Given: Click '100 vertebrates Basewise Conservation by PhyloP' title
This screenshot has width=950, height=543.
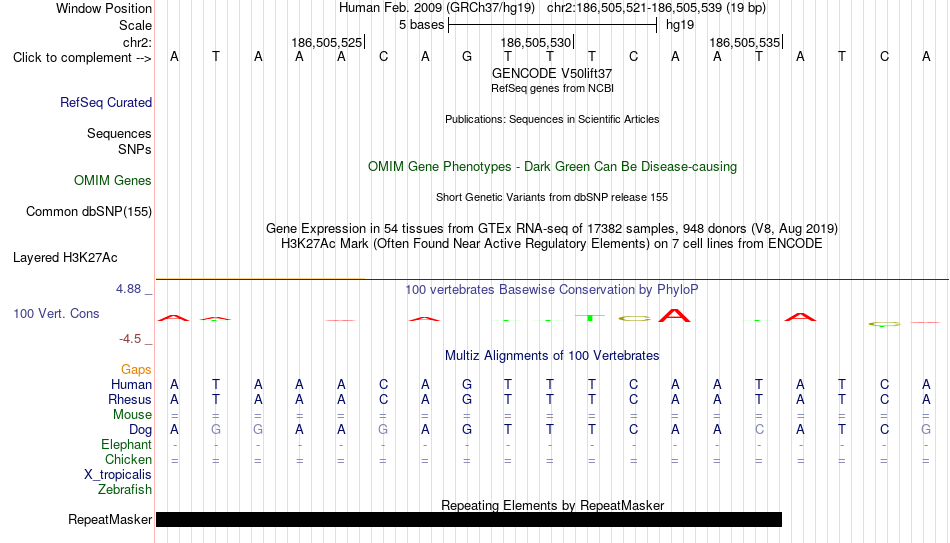Looking at the screenshot, I should point(552,290).
